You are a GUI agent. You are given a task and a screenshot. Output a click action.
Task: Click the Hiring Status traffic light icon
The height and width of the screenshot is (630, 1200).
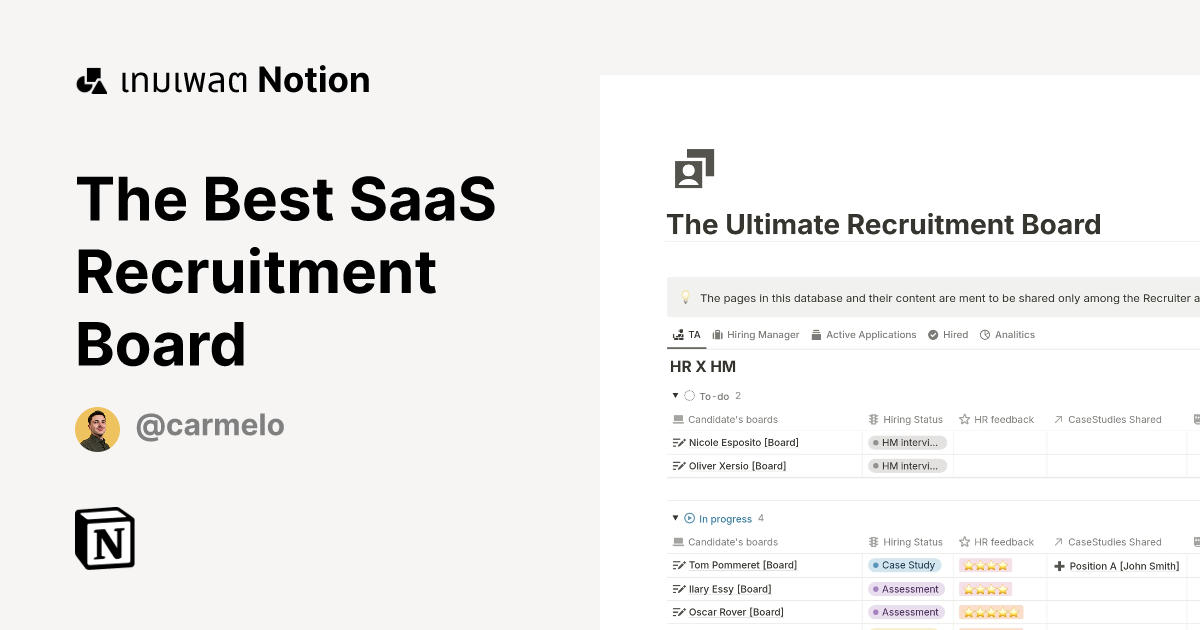pos(872,419)
